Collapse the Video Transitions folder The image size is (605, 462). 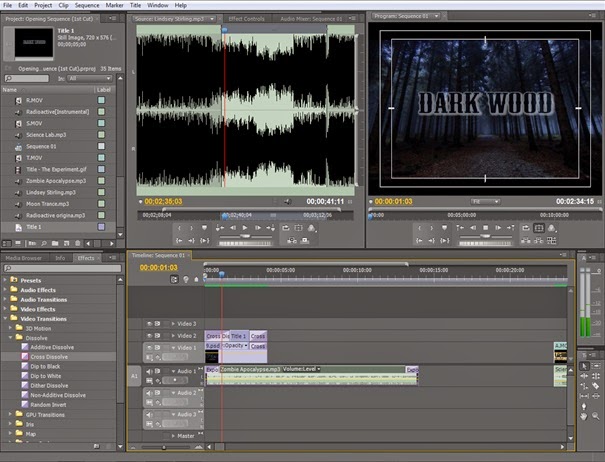tap(5, 318)
